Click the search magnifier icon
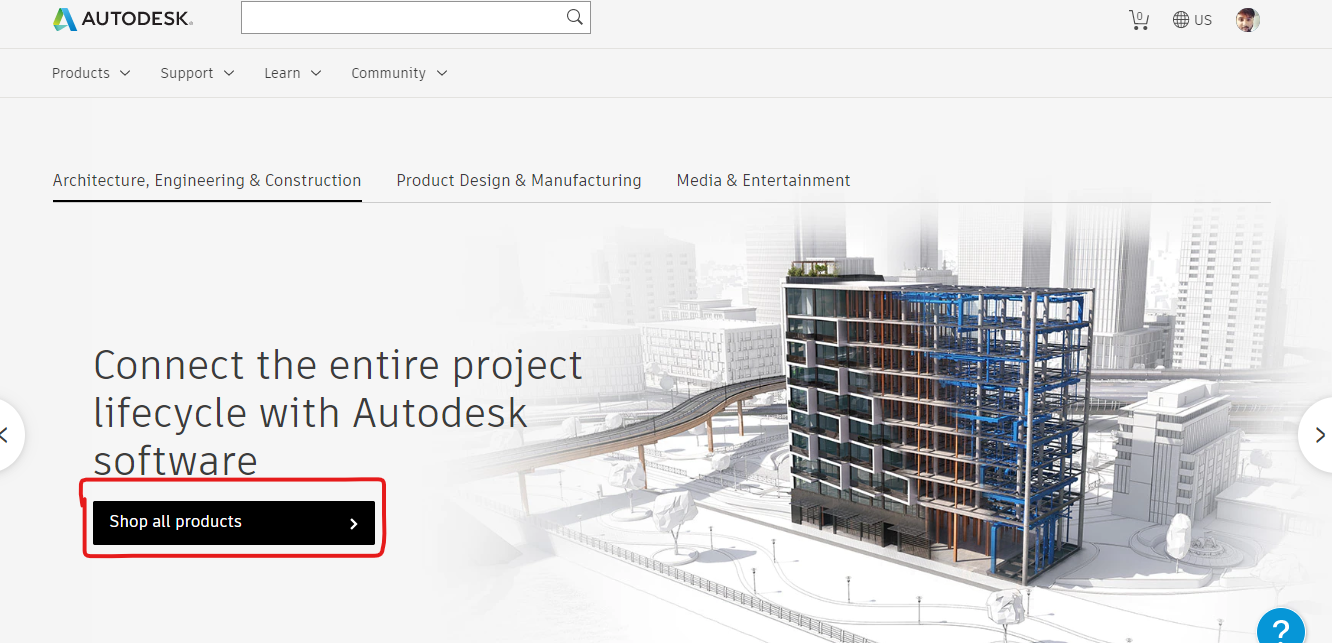Screen dimensions: 1332x643 pyautogui.click(x=574, y=17)
